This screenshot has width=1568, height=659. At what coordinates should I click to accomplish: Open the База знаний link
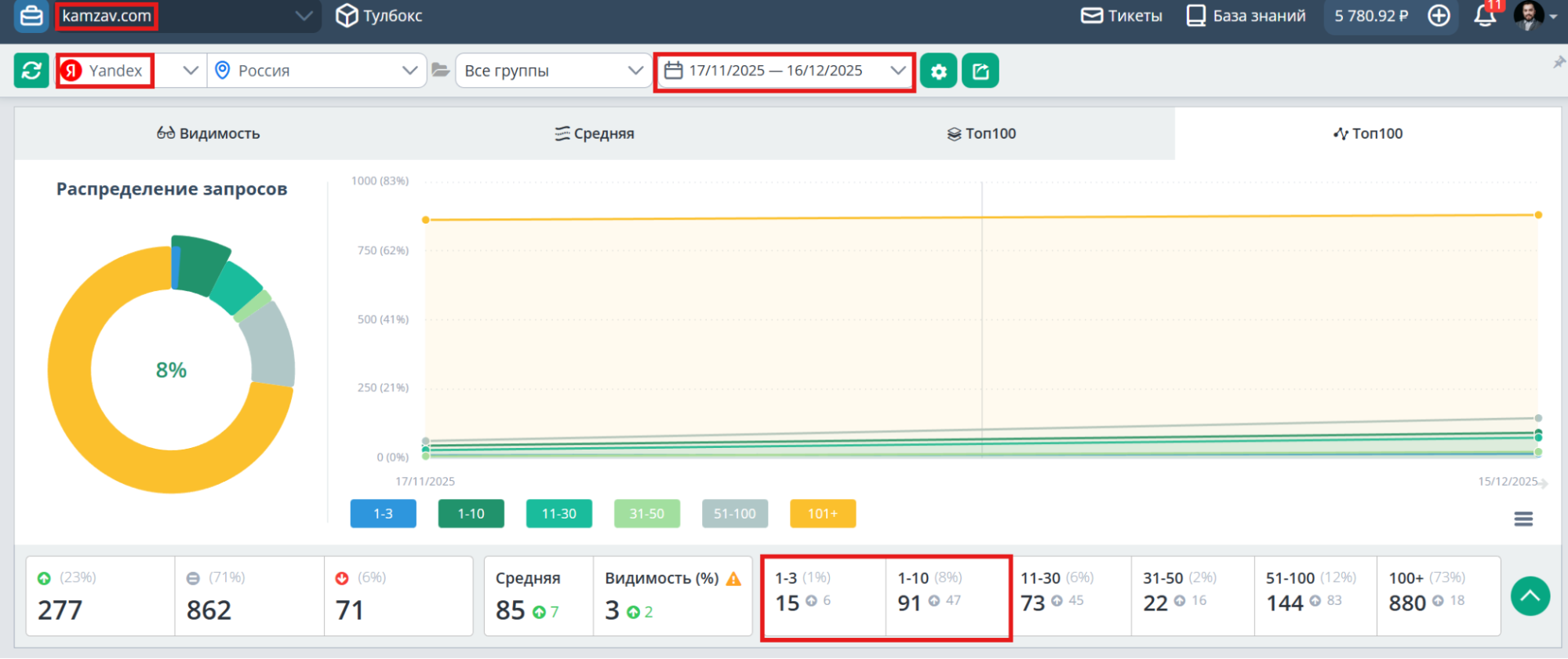[x=1246, y=16]
